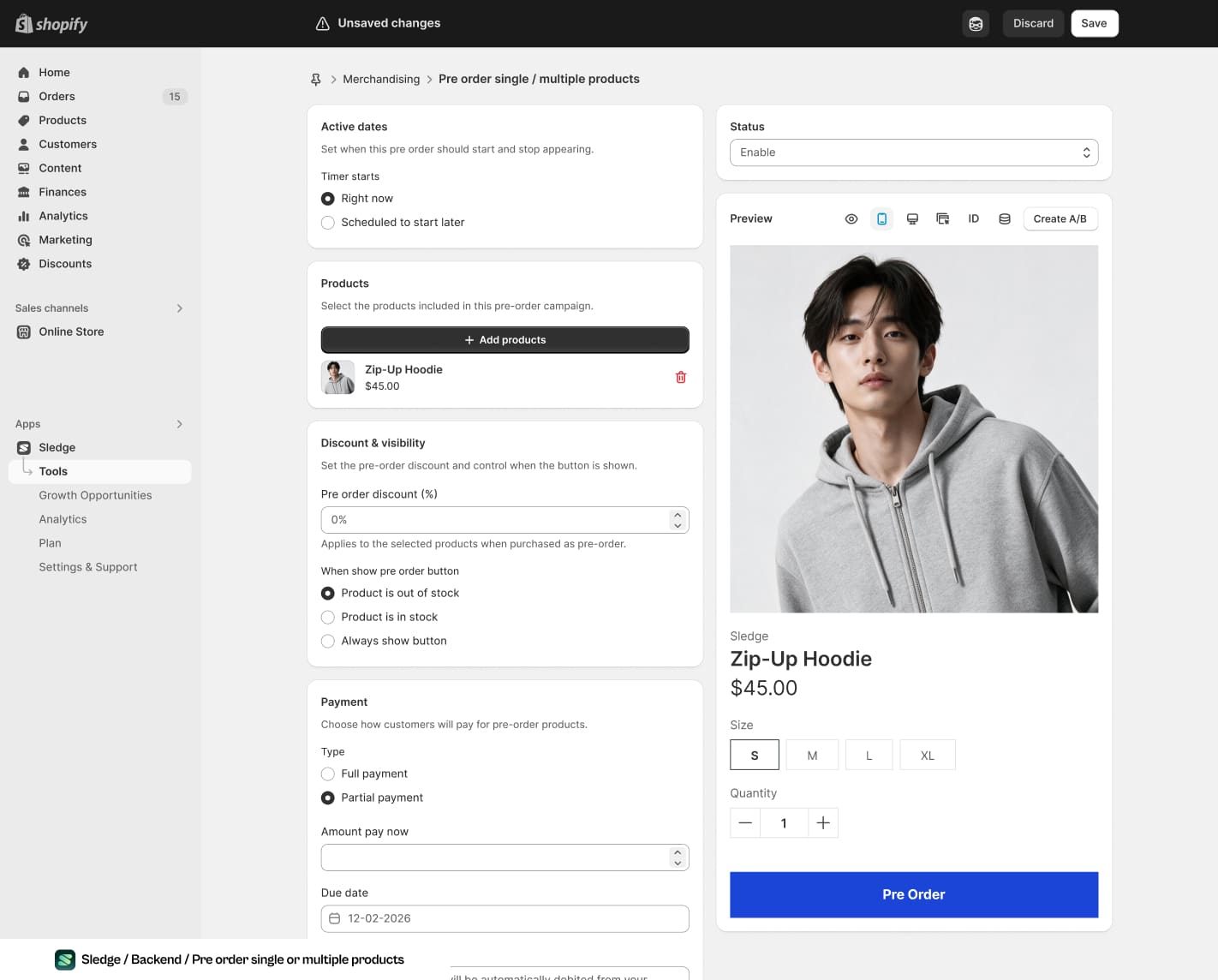The image size is (1218, 980).
Task: Expand the Sales channels section
Action: tap(180, 308)
